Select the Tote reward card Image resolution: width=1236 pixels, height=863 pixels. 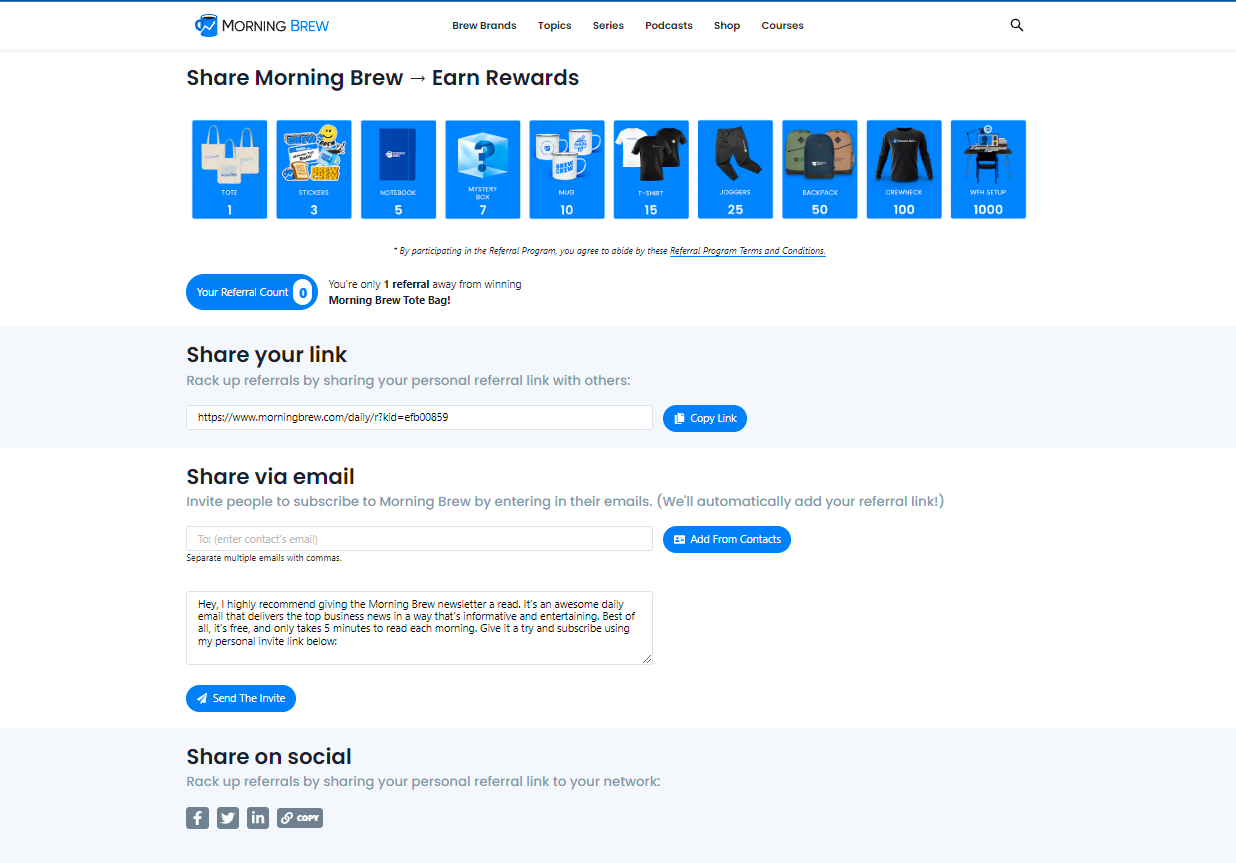point(230,169)
